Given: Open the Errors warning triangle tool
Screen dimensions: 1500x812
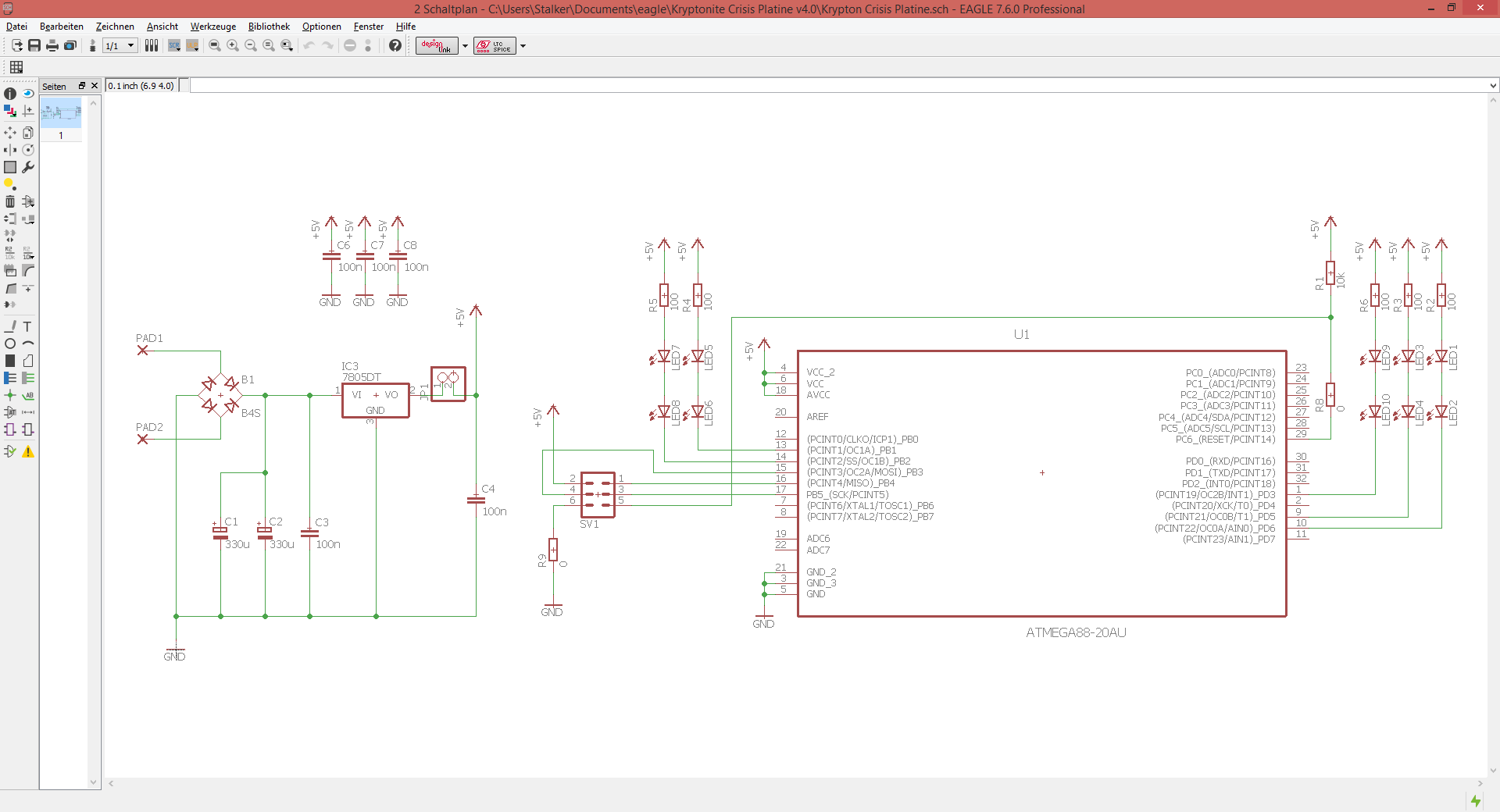Looking at the screenshot, I should tap(28, 451).
